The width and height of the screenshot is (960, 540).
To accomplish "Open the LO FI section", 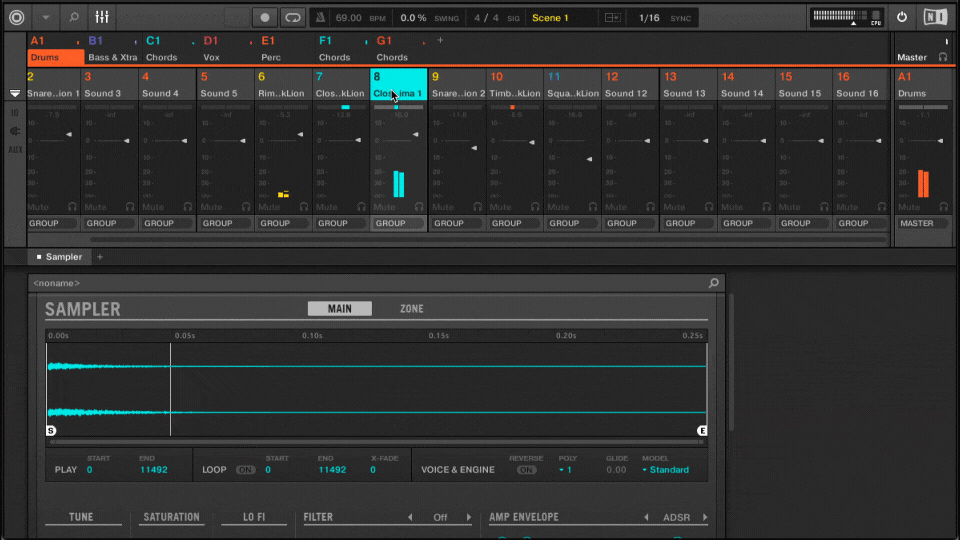I will pyautogui.click(x=254, y=517).
